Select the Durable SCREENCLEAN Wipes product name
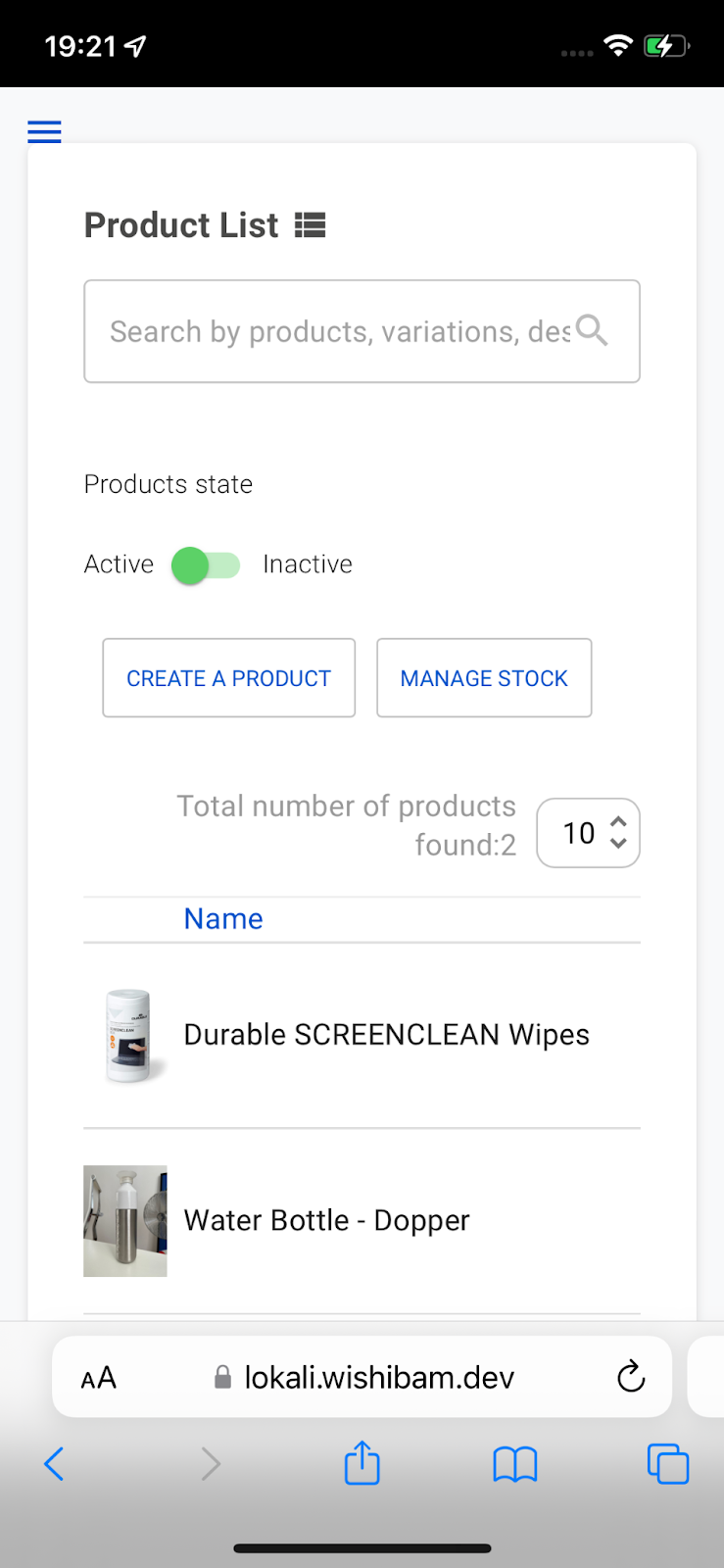Screen dimensions: 724x1568 (386, 1035)
